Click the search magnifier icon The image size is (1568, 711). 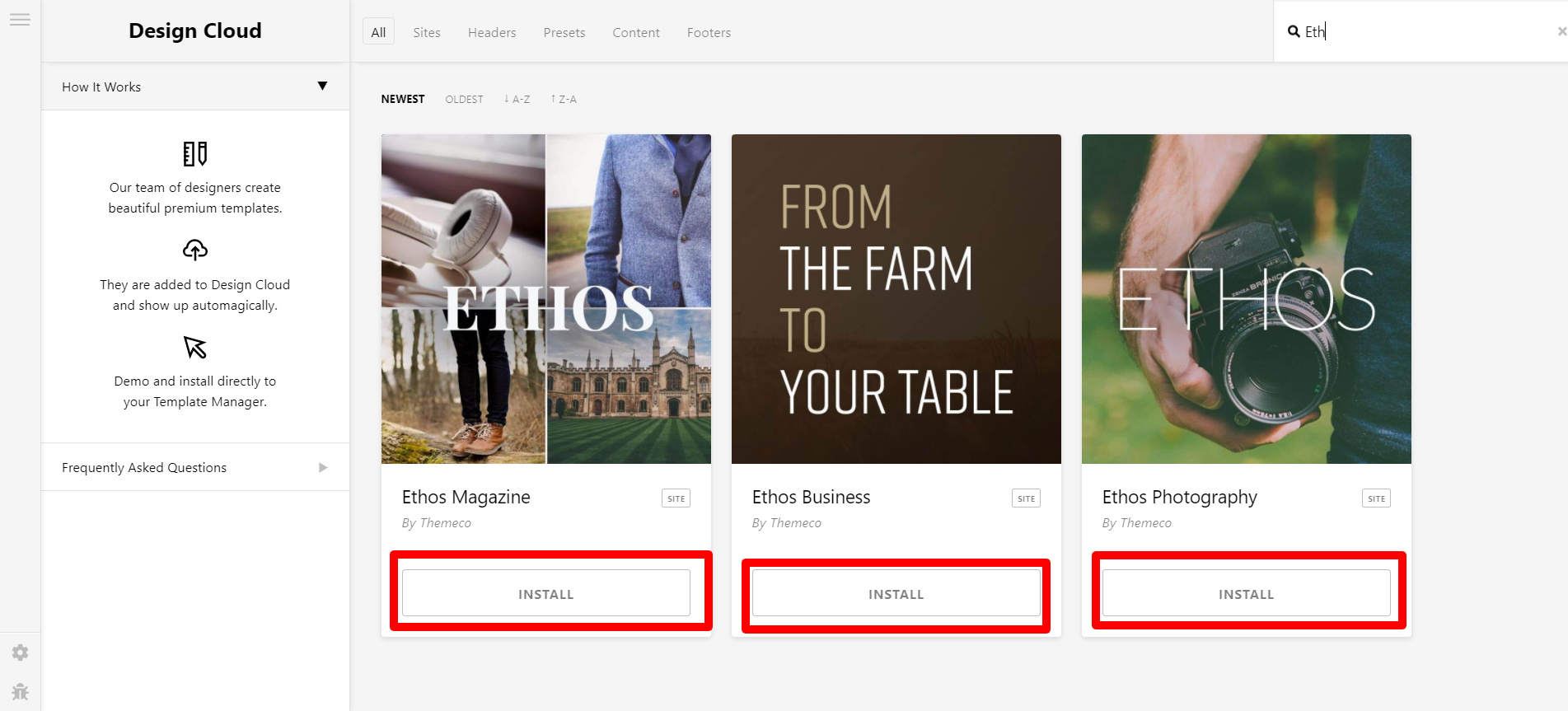tap(1294, 31)
